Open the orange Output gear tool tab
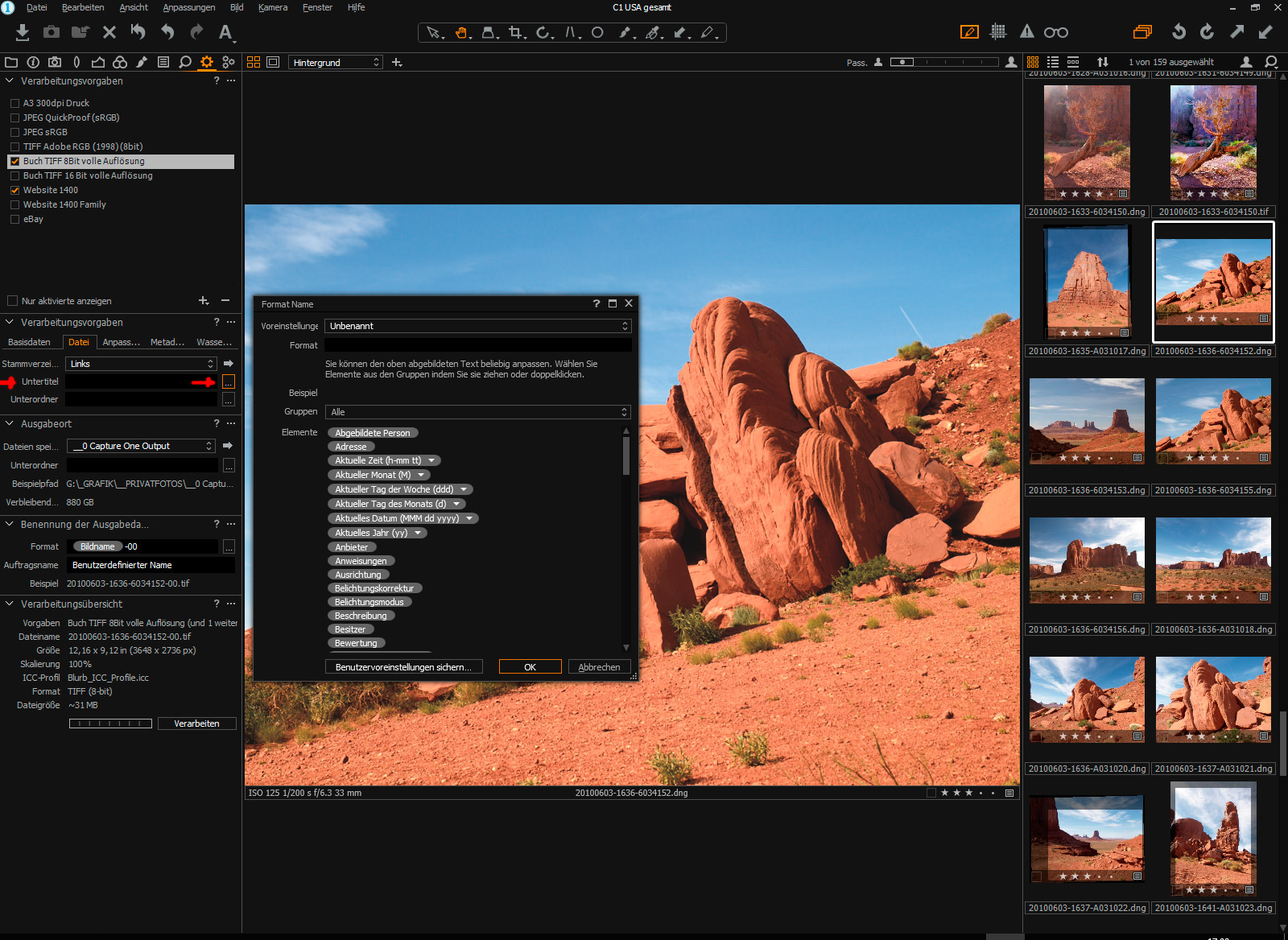 click(x=207, y=62)
